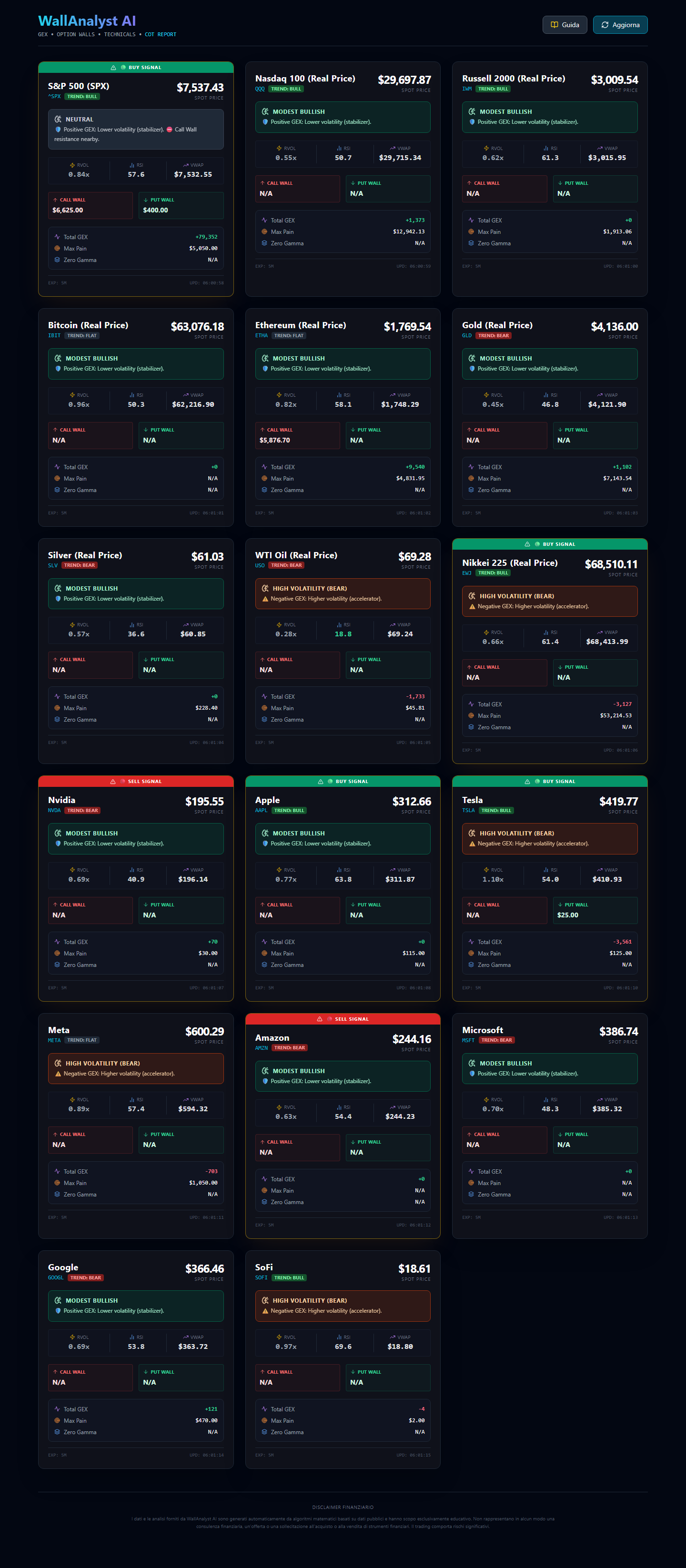Click the S&P 500 BUY SIGNAL banner

(x=136, y=68)
